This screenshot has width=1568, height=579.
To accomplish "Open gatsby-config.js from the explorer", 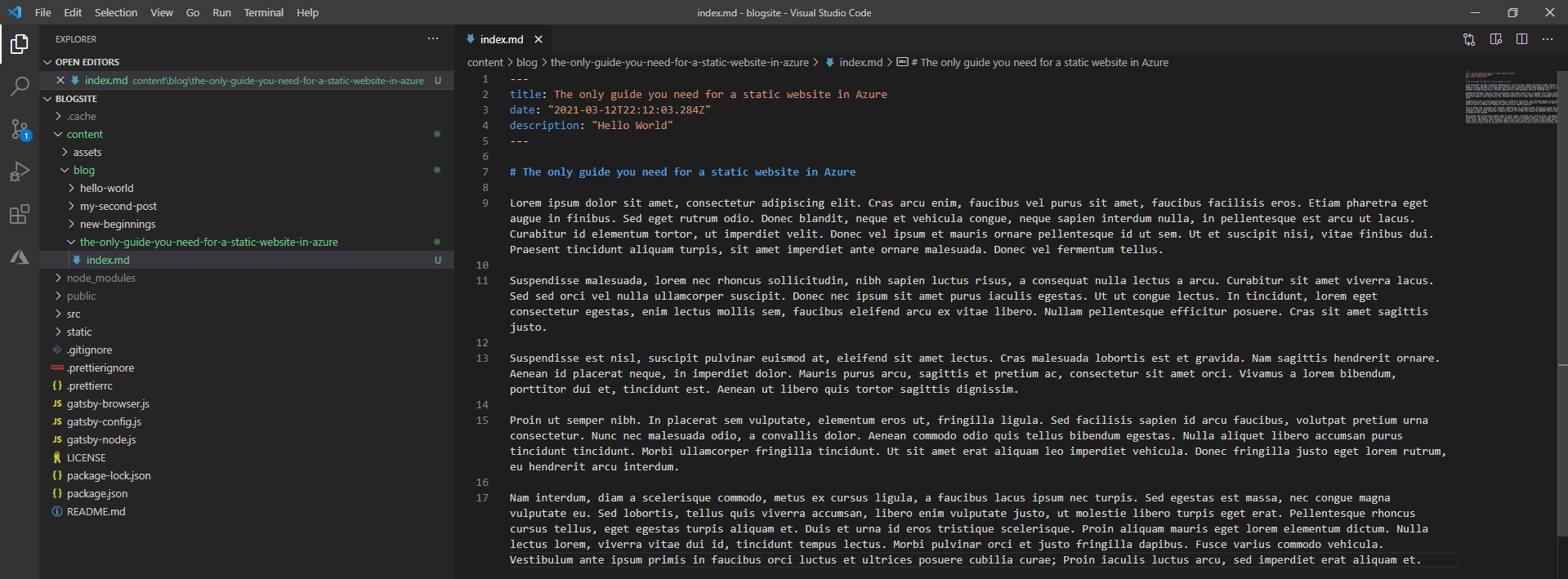I will (x=104, y=421).
